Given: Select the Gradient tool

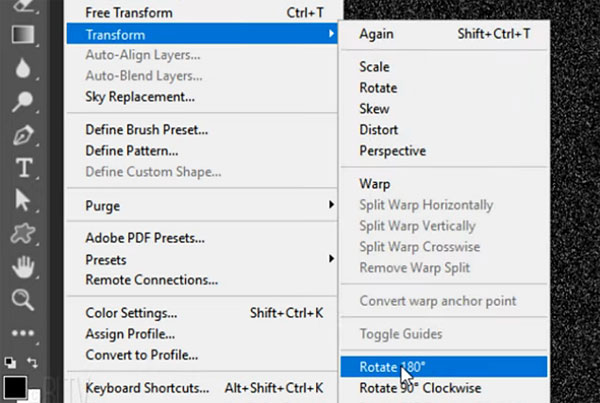Looking at the screenshot, I should (23, 34).
